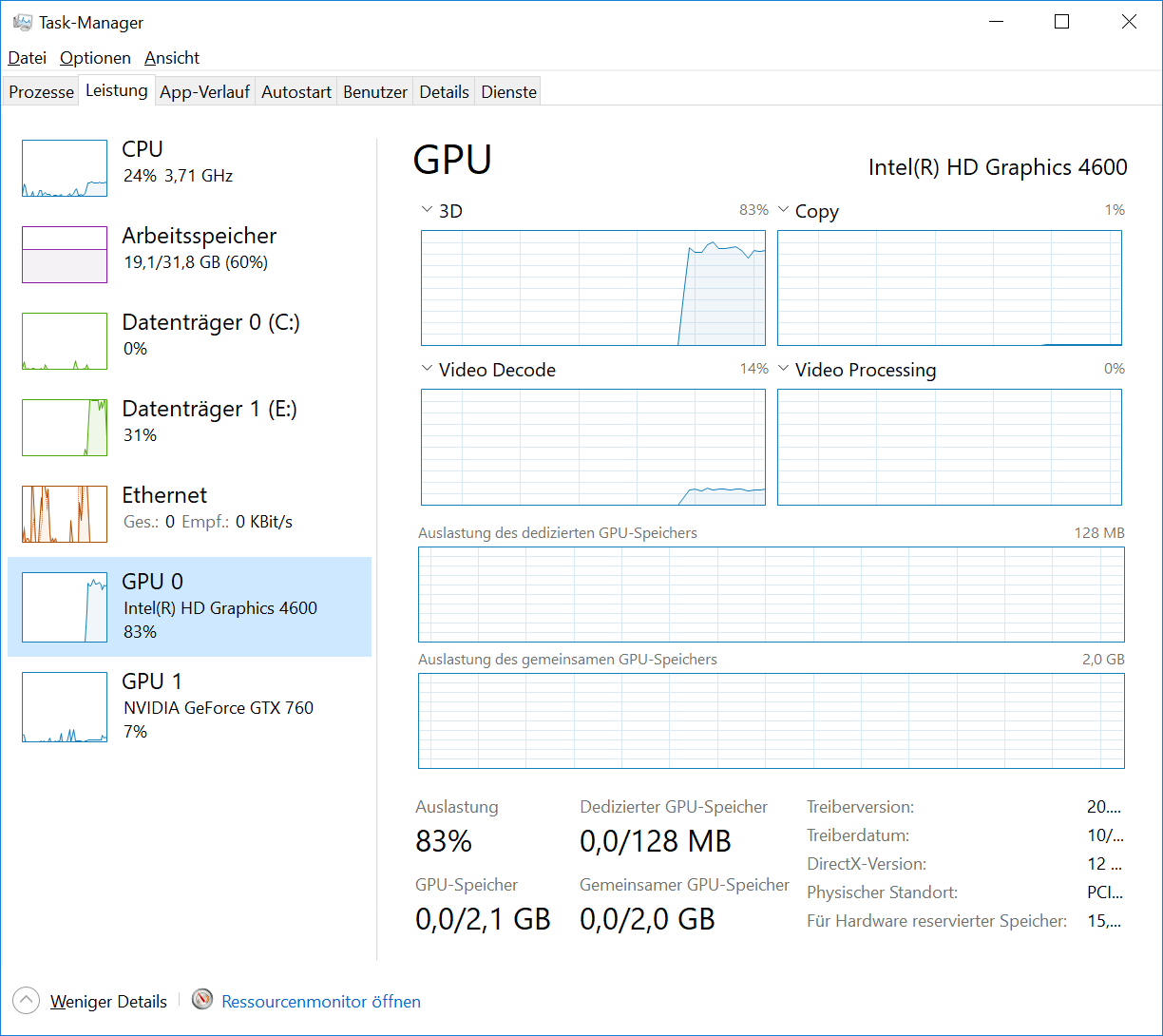The height and width of the screenshot is (1036, 1163).
Task: Click the Treiberversion label
Action: coord(860,807)
